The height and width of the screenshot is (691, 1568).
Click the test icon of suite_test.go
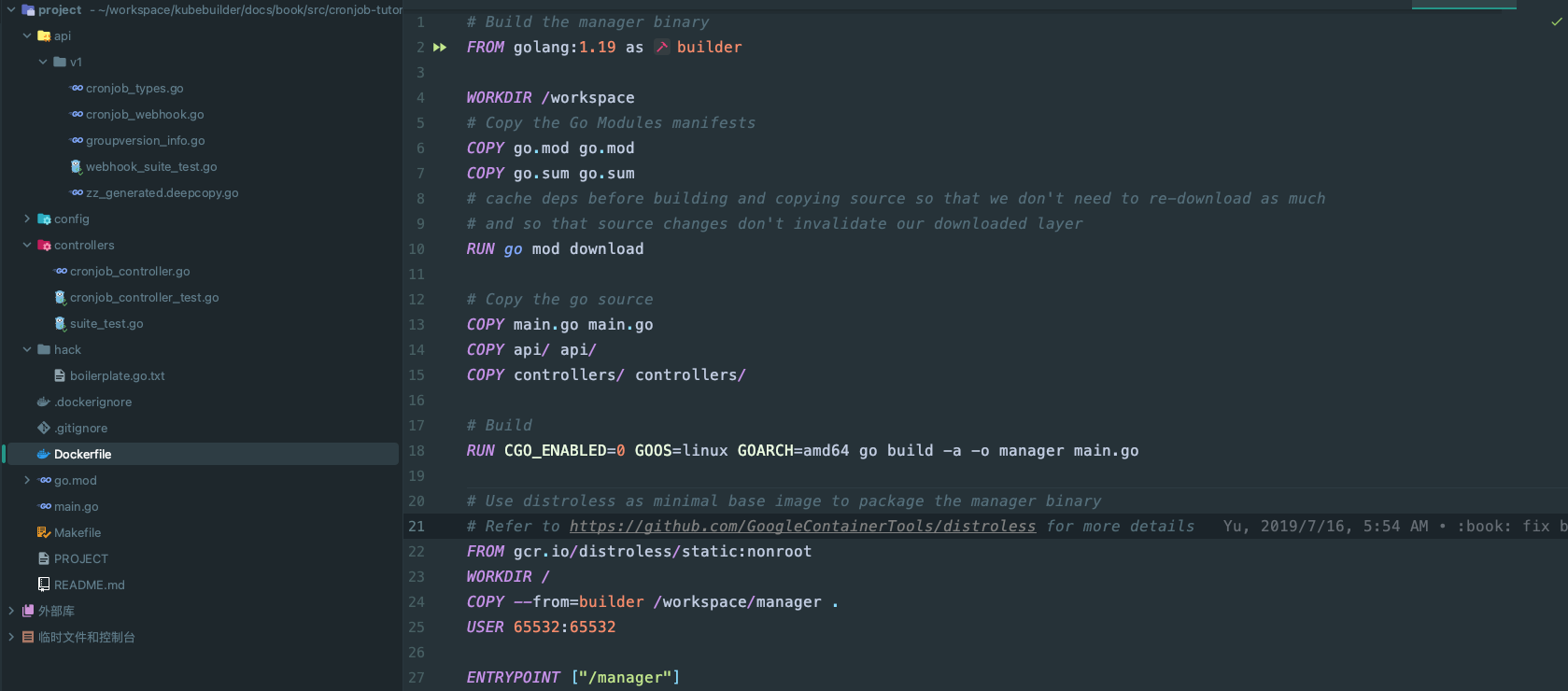(x=61, y=323)
